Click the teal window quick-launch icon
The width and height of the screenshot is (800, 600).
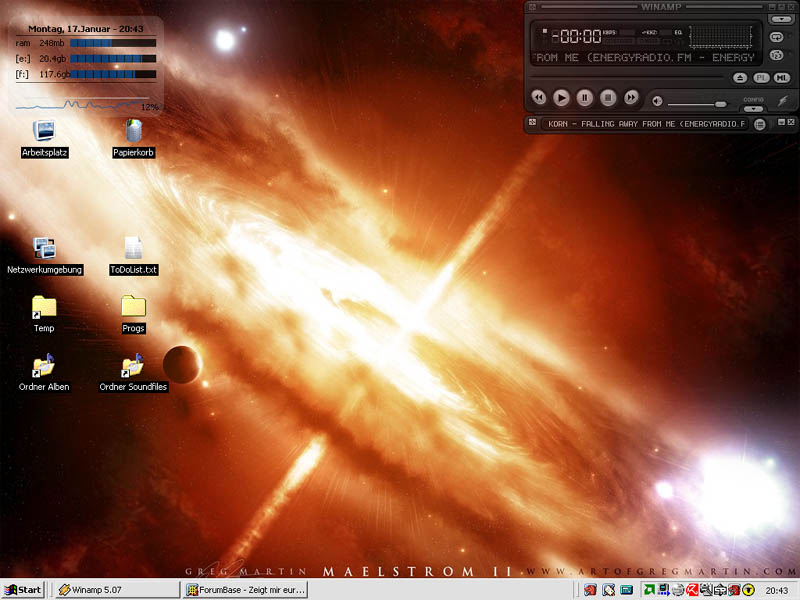(627, 590)
